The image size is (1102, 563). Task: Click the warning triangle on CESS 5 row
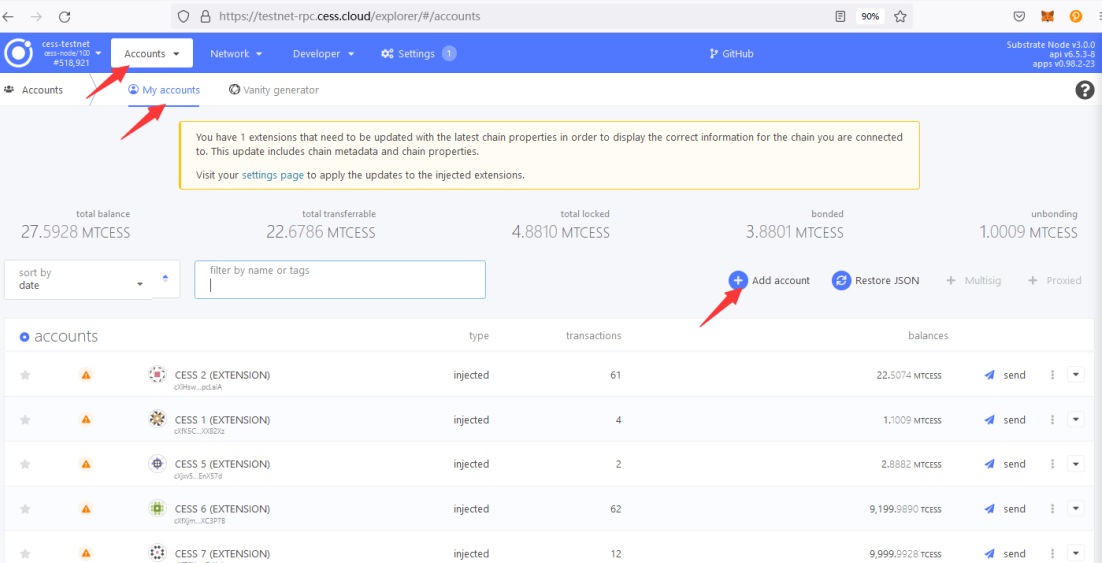(x=86, y=465)
